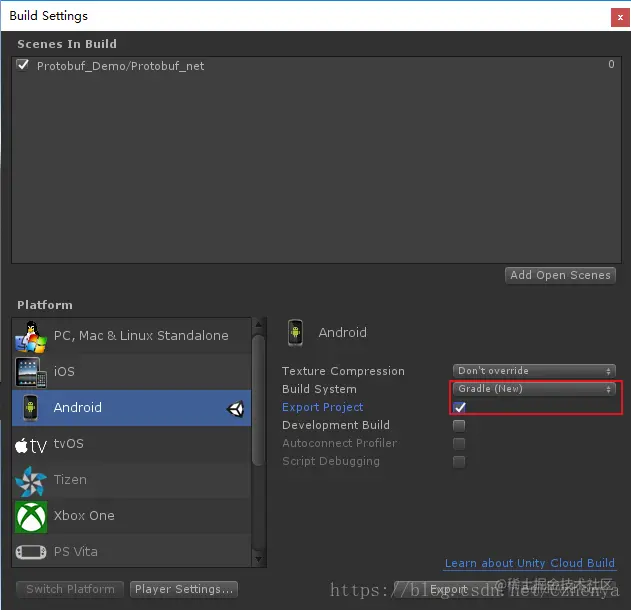Screen dimensions: 631x610
Task: Click the Build System label
Action: (x=320, y=389)
